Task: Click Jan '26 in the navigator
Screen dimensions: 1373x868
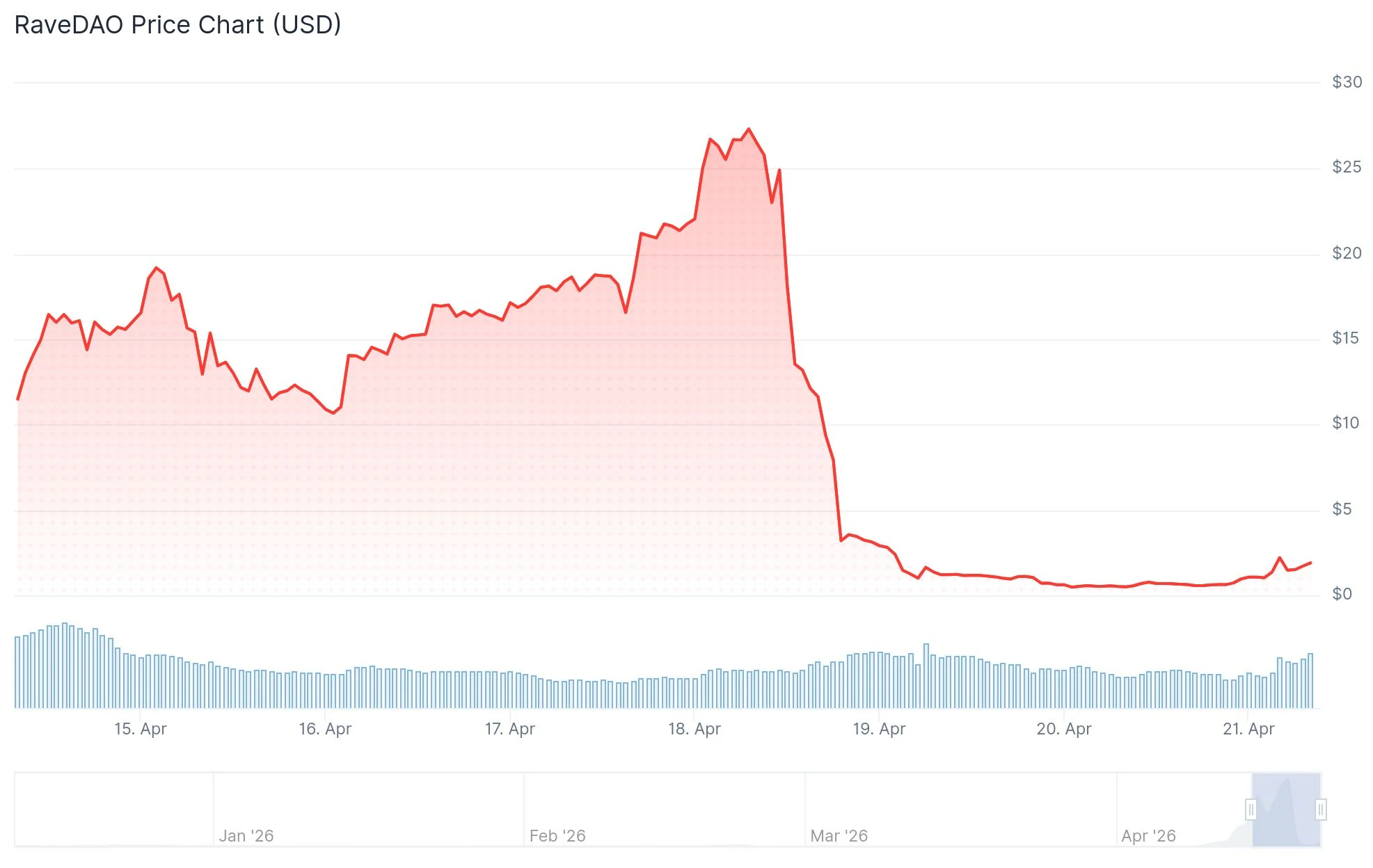Action: 246,836
